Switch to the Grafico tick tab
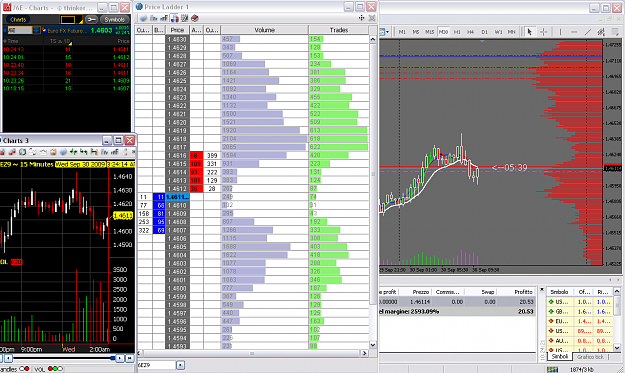625x373 pixels. [590, 357]
